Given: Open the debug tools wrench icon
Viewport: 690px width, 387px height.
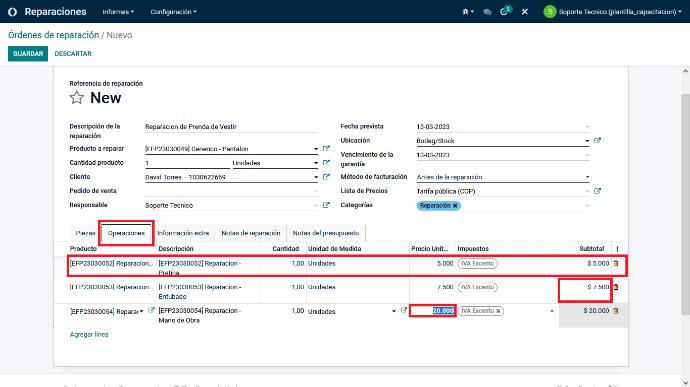Looking at the screenshot, I should click(525, 12).
